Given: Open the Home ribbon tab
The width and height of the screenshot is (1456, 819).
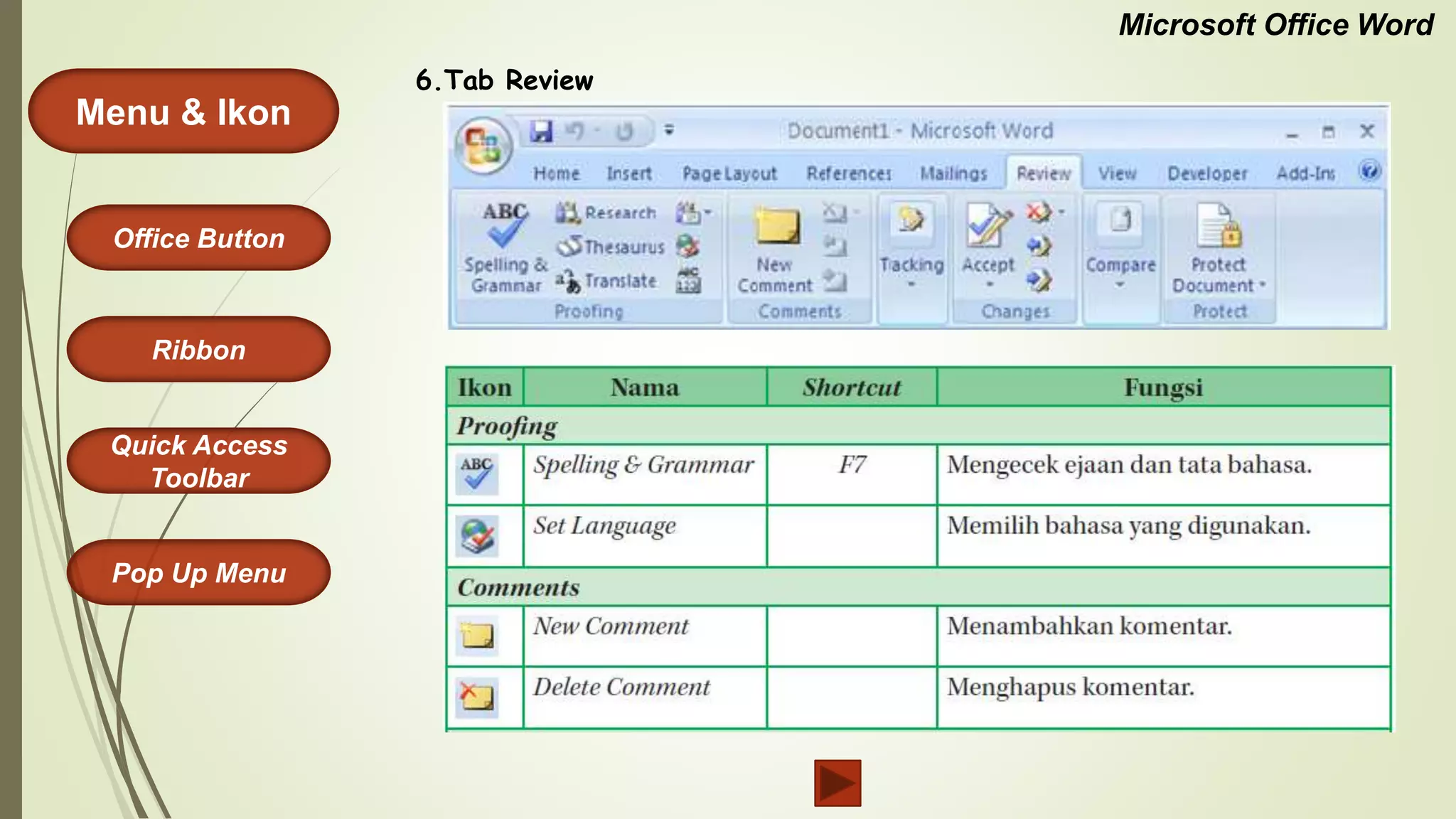Looking at the screenshot, I should pyautogui.click(x=557, y=173).
